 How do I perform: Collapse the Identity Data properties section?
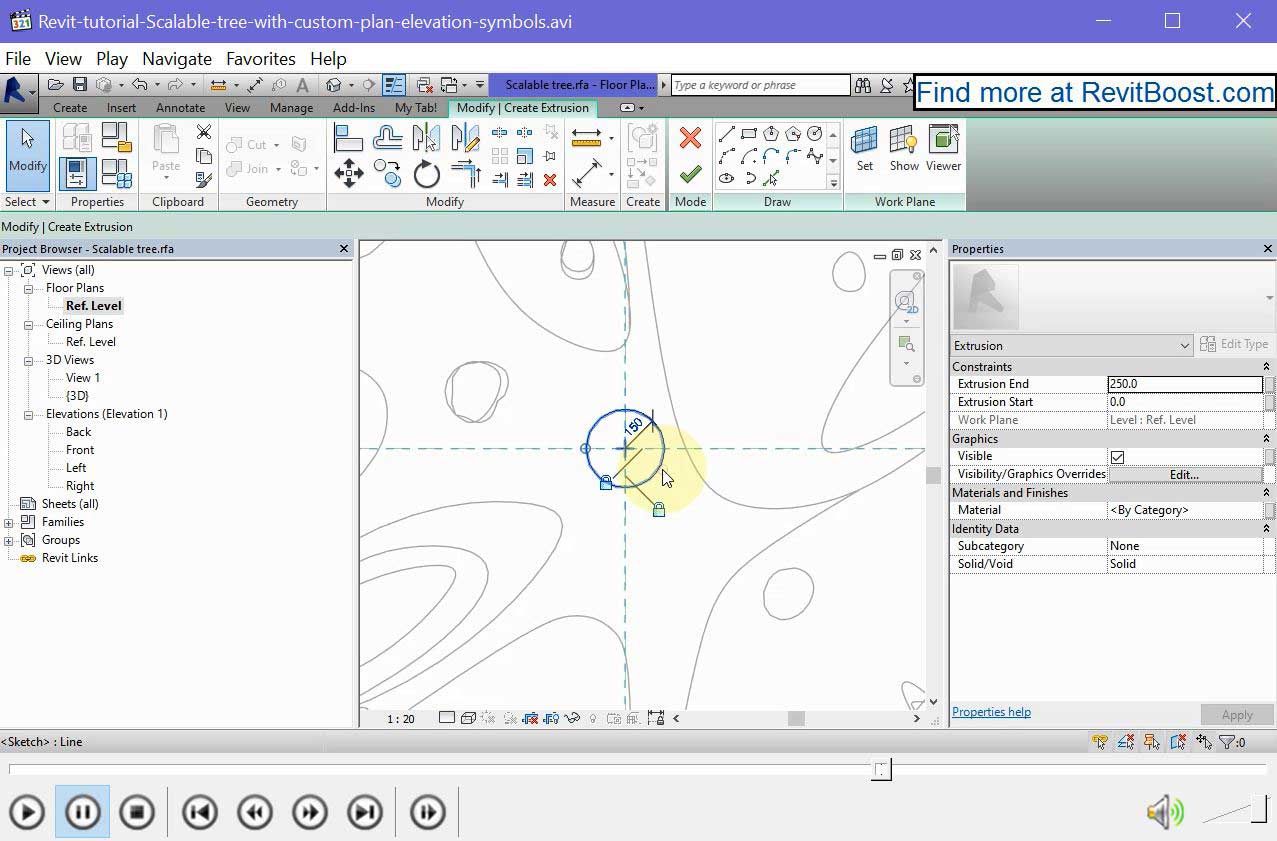click(1266, 529)
